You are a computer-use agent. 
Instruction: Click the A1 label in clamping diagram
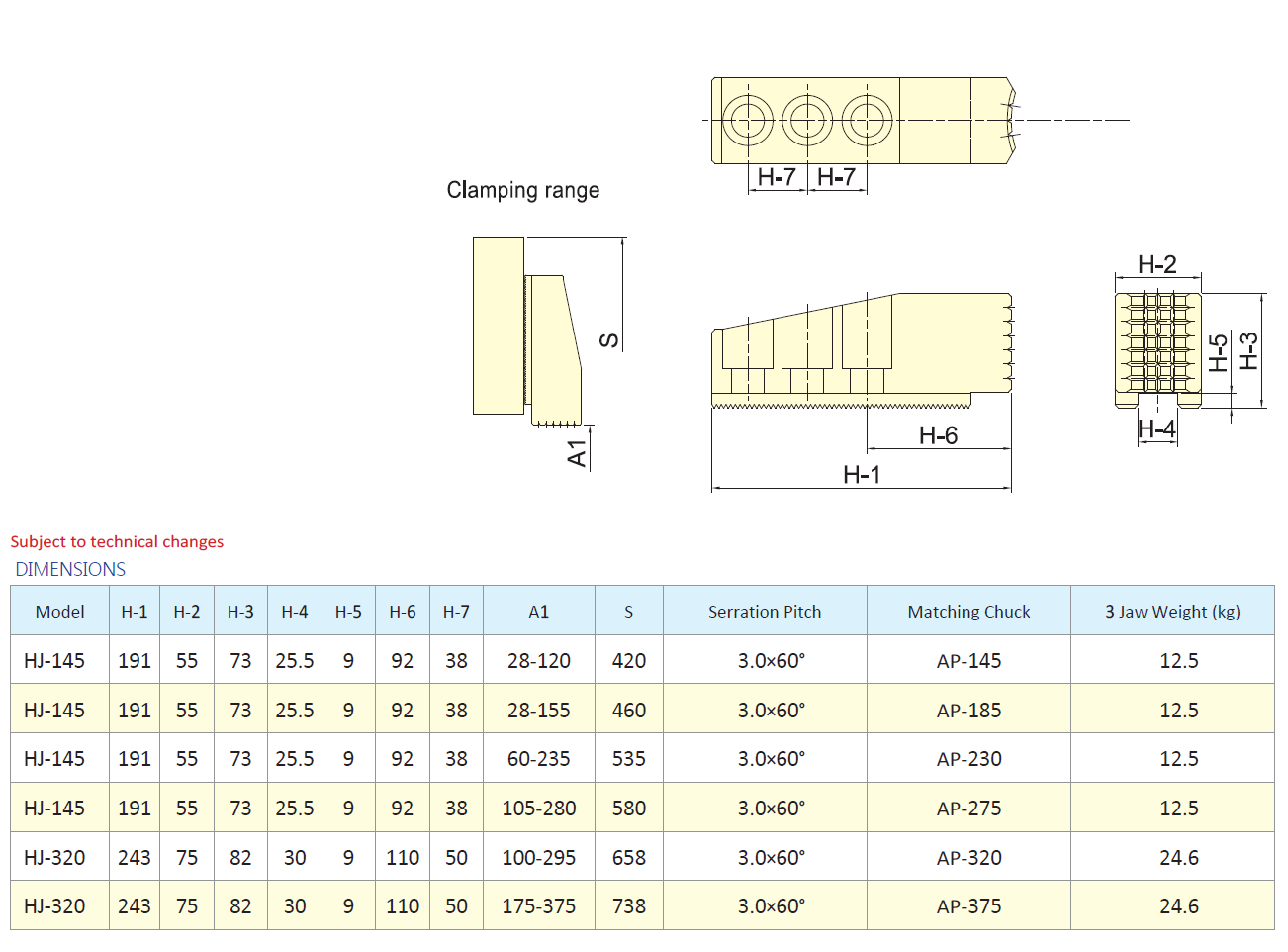(x=577, y=453)
